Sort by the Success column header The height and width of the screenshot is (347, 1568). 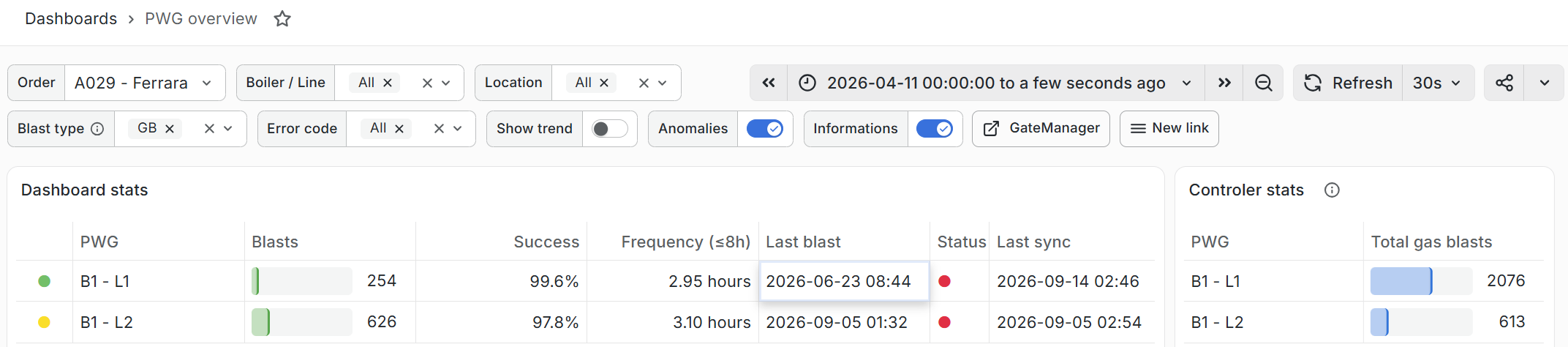[x=546, y=242]
